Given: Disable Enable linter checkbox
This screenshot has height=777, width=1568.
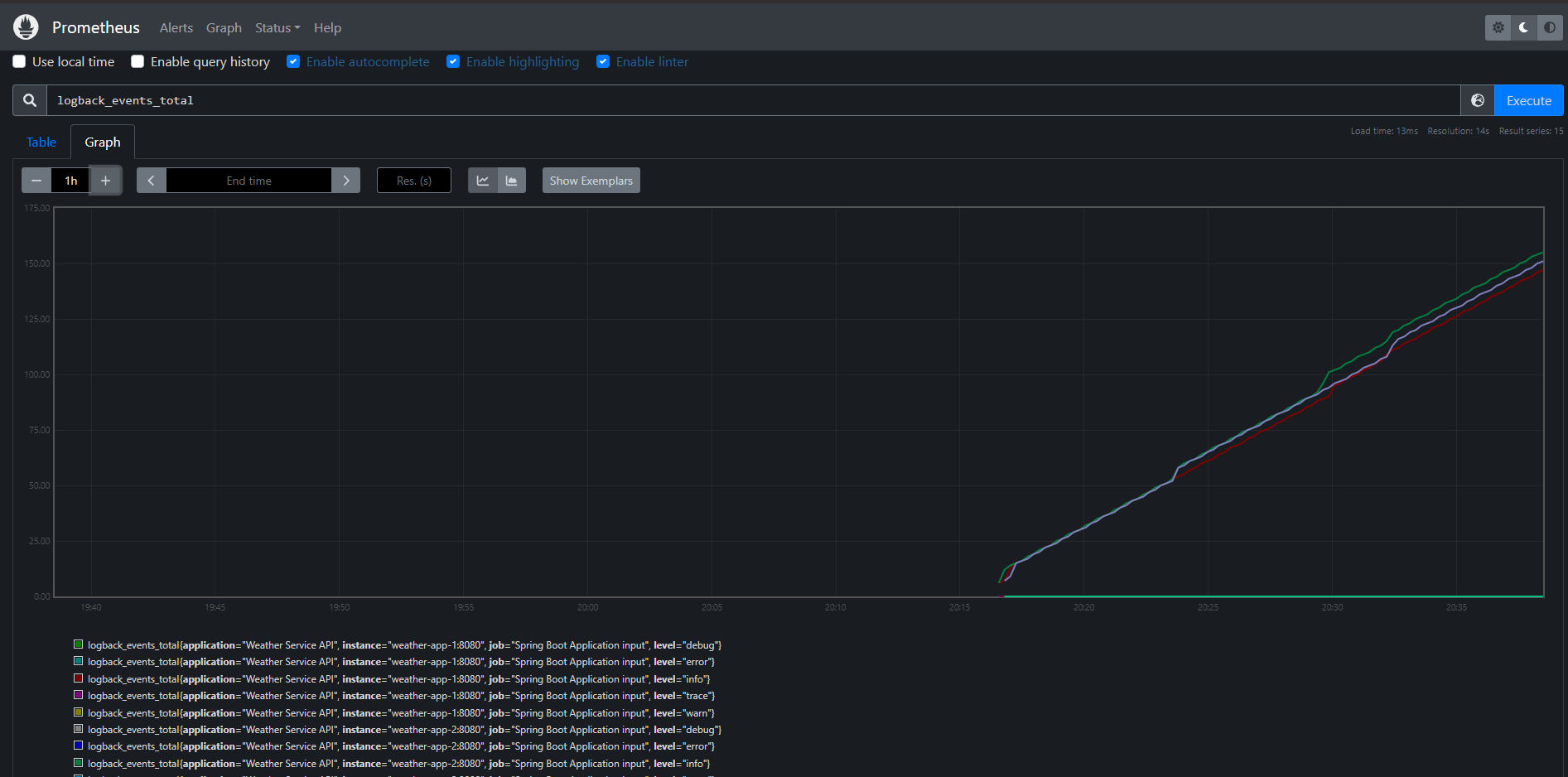Looking at the screenshot, I should point(603,61).
